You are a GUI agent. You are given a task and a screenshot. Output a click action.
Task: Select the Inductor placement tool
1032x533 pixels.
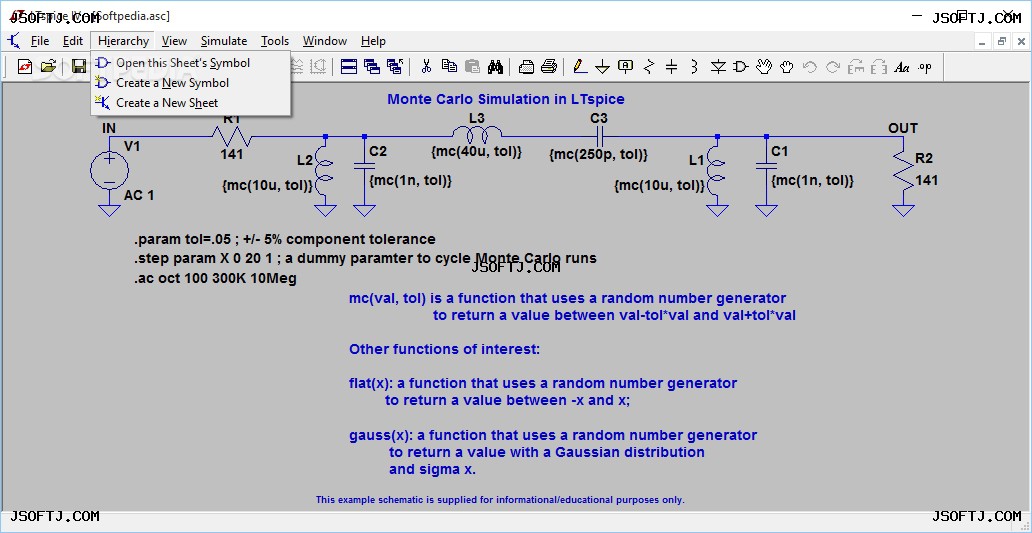(694, 66)
